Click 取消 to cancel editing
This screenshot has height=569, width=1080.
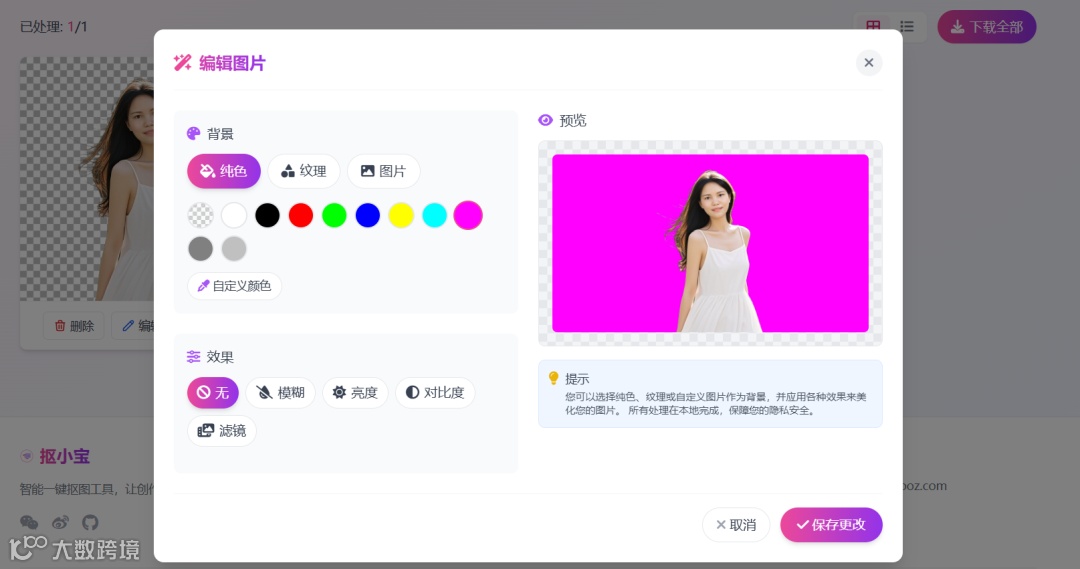[736, 525]
